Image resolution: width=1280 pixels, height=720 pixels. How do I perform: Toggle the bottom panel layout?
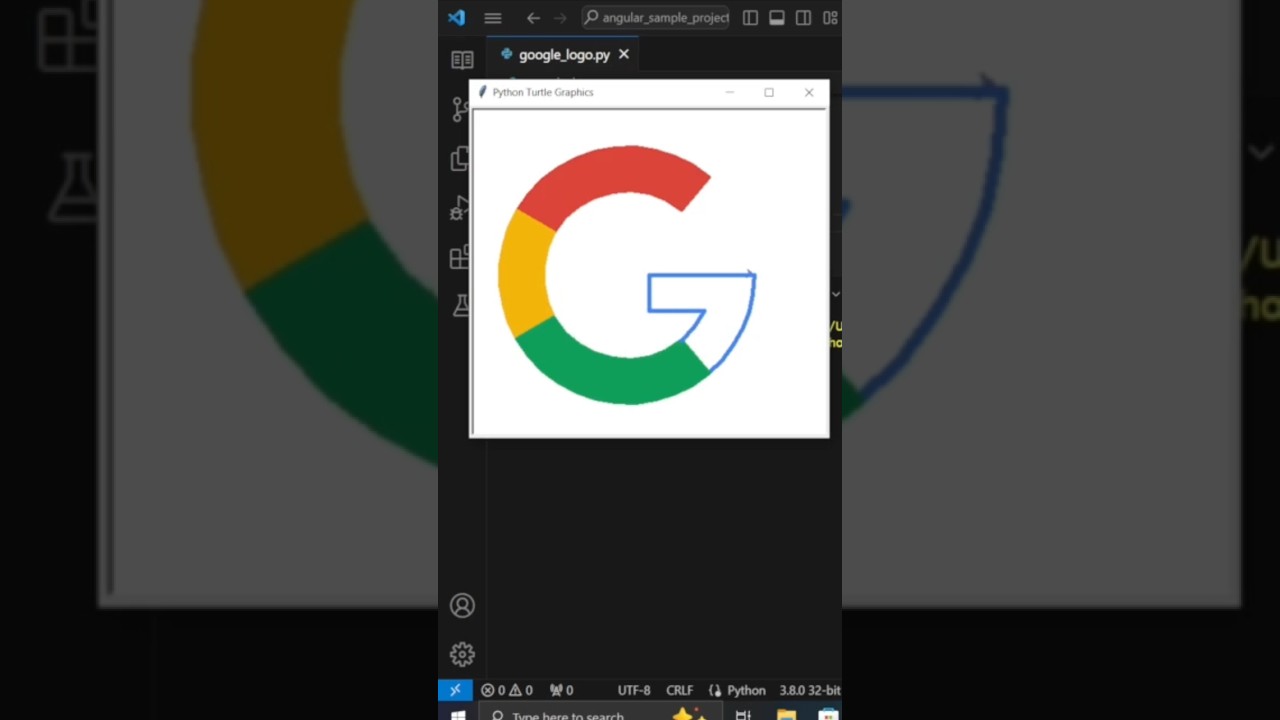pyautogui.click(x=776, y=18)
